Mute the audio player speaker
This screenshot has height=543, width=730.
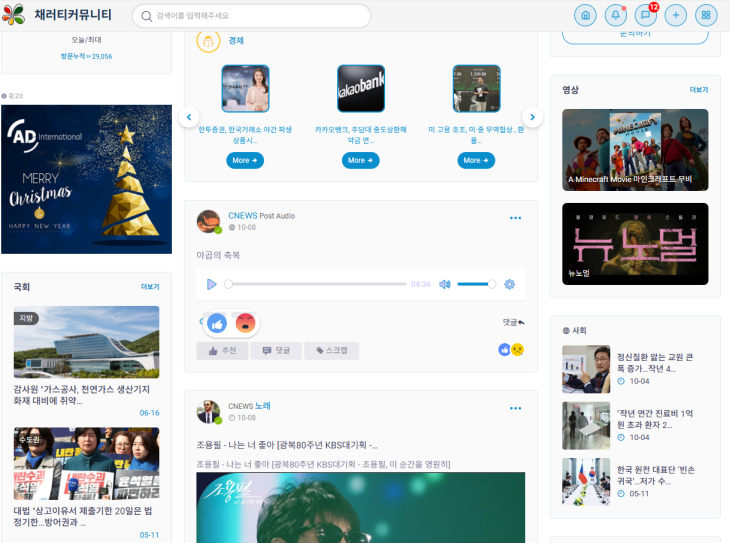445,284
